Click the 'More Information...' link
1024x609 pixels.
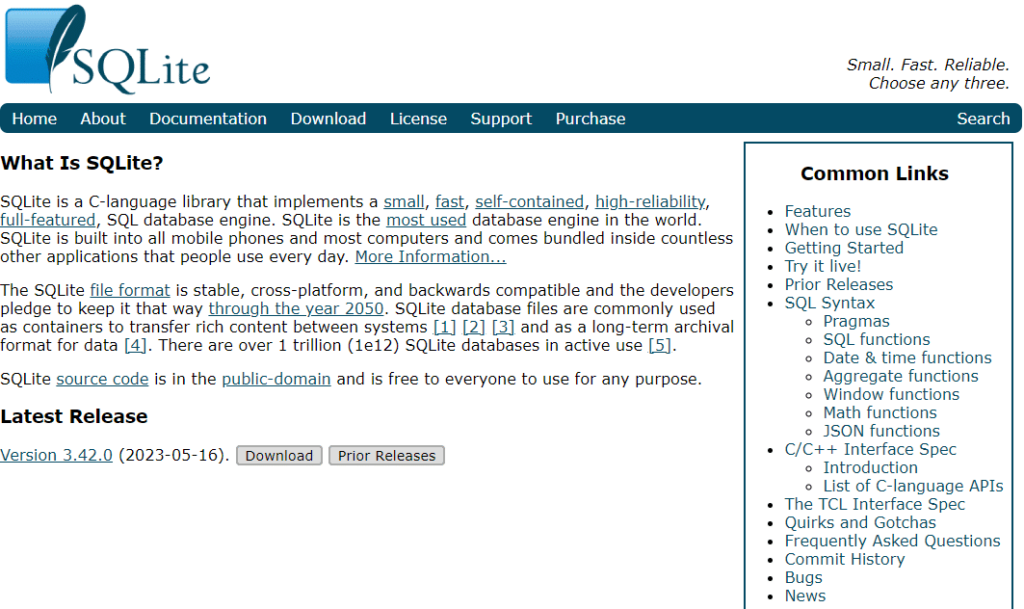429,256
